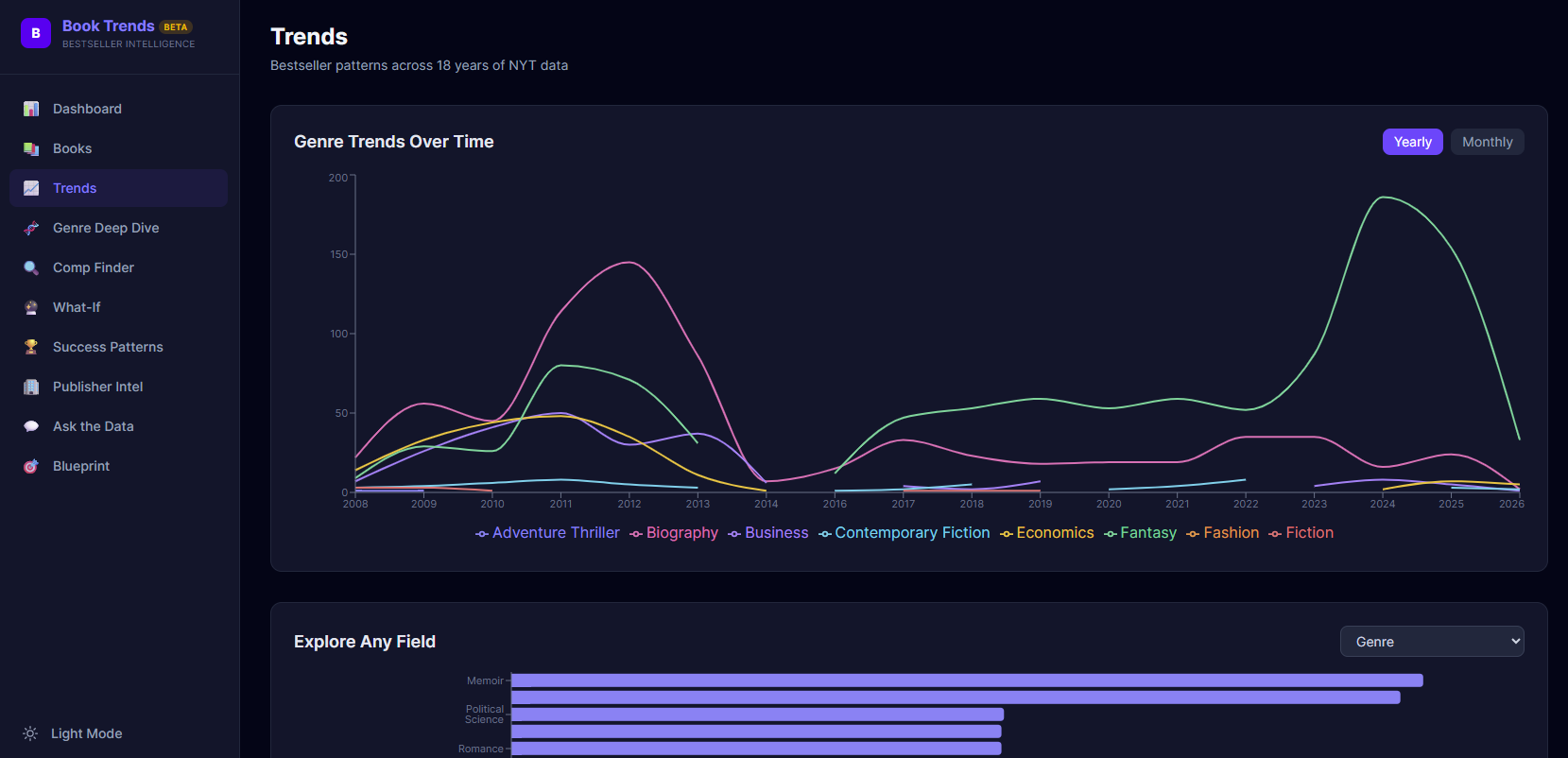The height and width of the screenshot is (758, 1568).
Task: Click the Fantasy peak near 2024
Action: [x=1385, y=198]
